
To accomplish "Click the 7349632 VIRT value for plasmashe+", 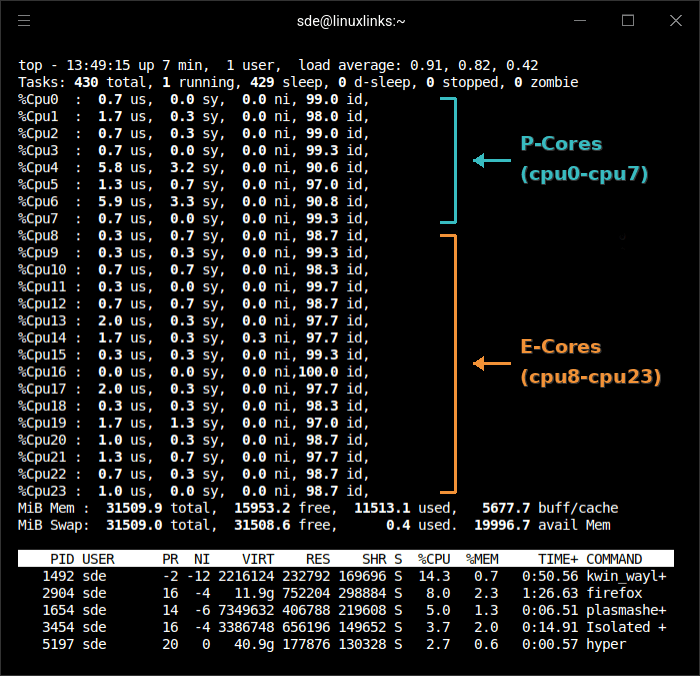I will click(246, 611).
